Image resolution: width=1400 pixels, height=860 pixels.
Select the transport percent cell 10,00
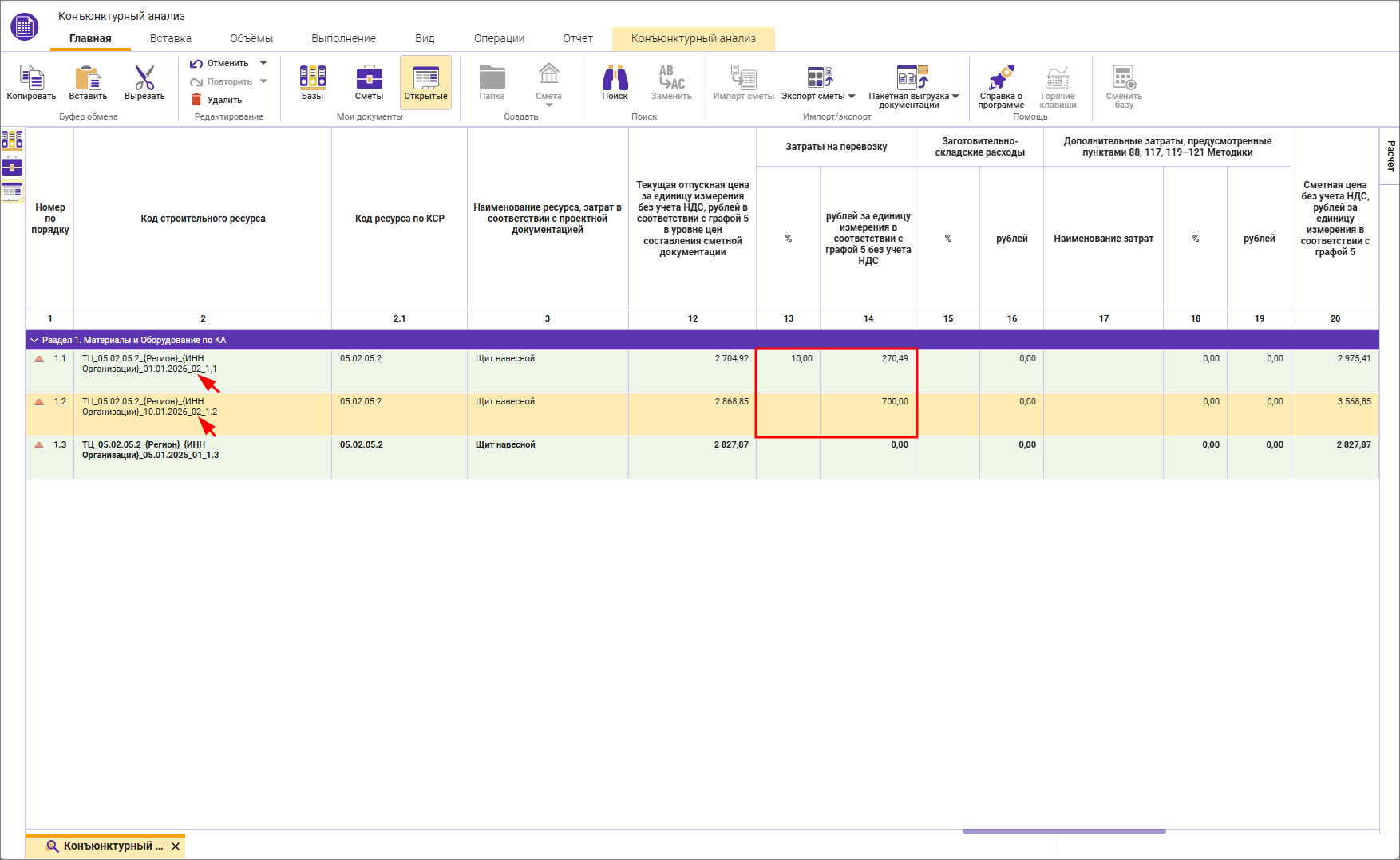(788, 370)
